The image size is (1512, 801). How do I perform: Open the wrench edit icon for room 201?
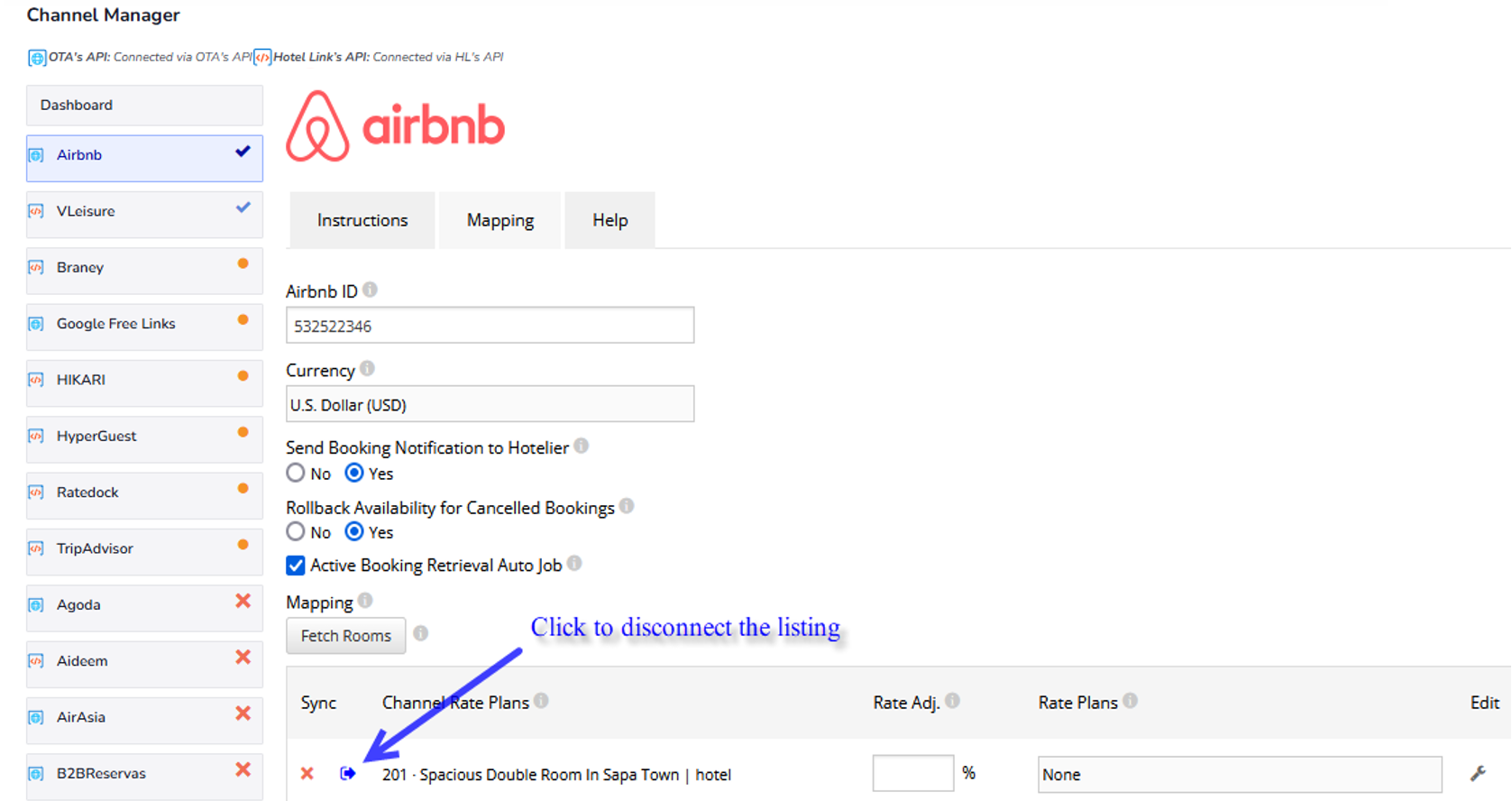click(1478, 773)
